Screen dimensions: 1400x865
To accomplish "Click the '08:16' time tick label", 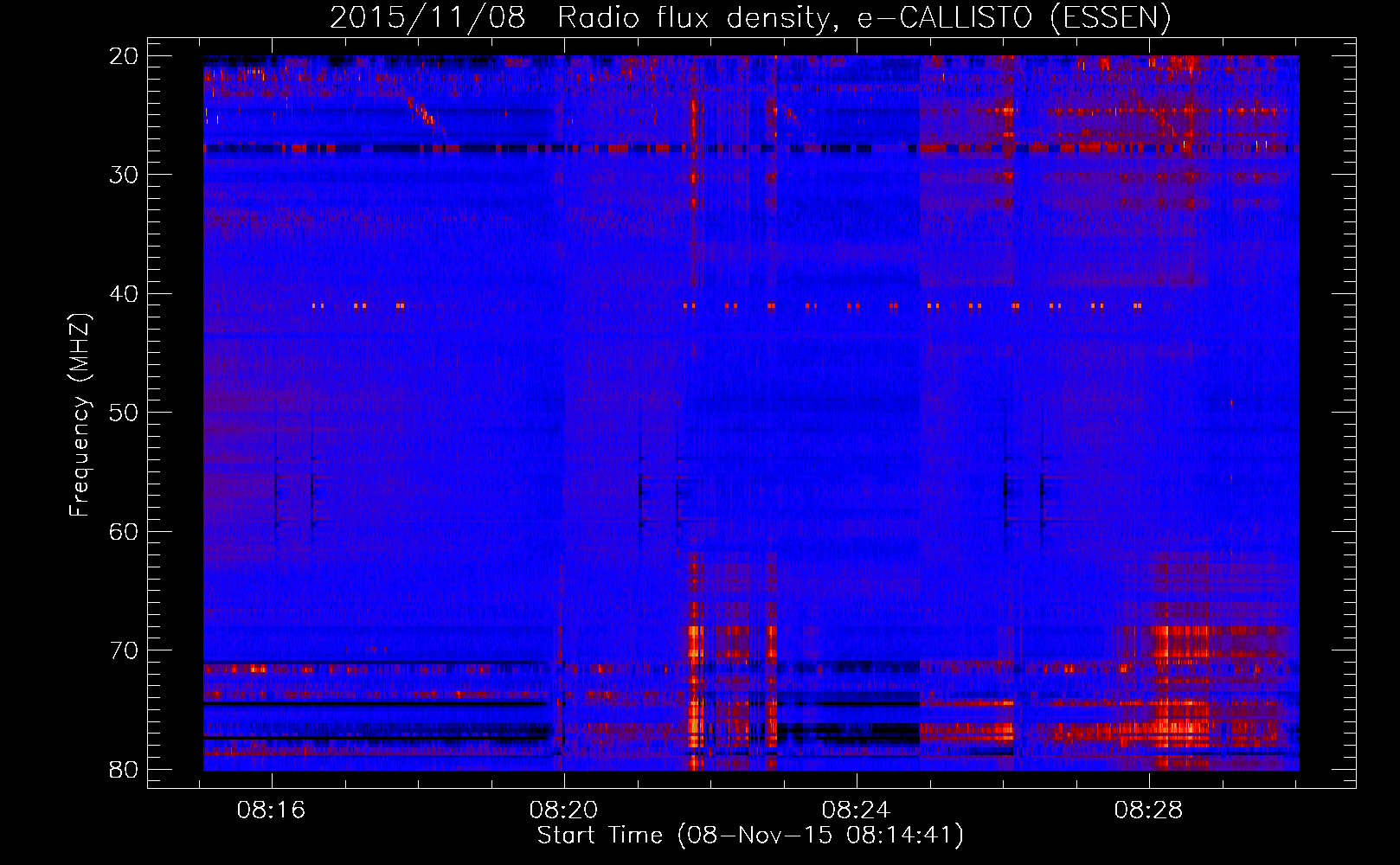I will point(272,810).
